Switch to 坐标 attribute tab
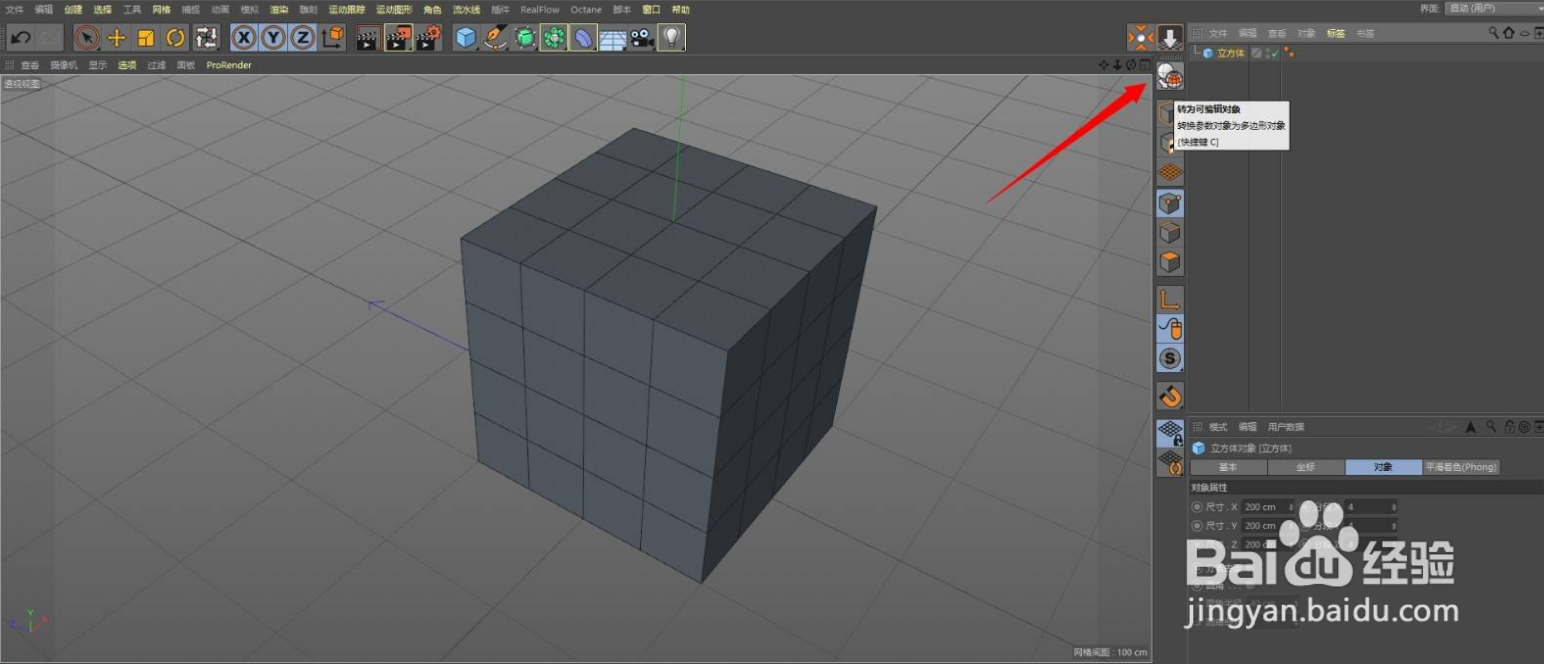 click(x=1306, y=467)
